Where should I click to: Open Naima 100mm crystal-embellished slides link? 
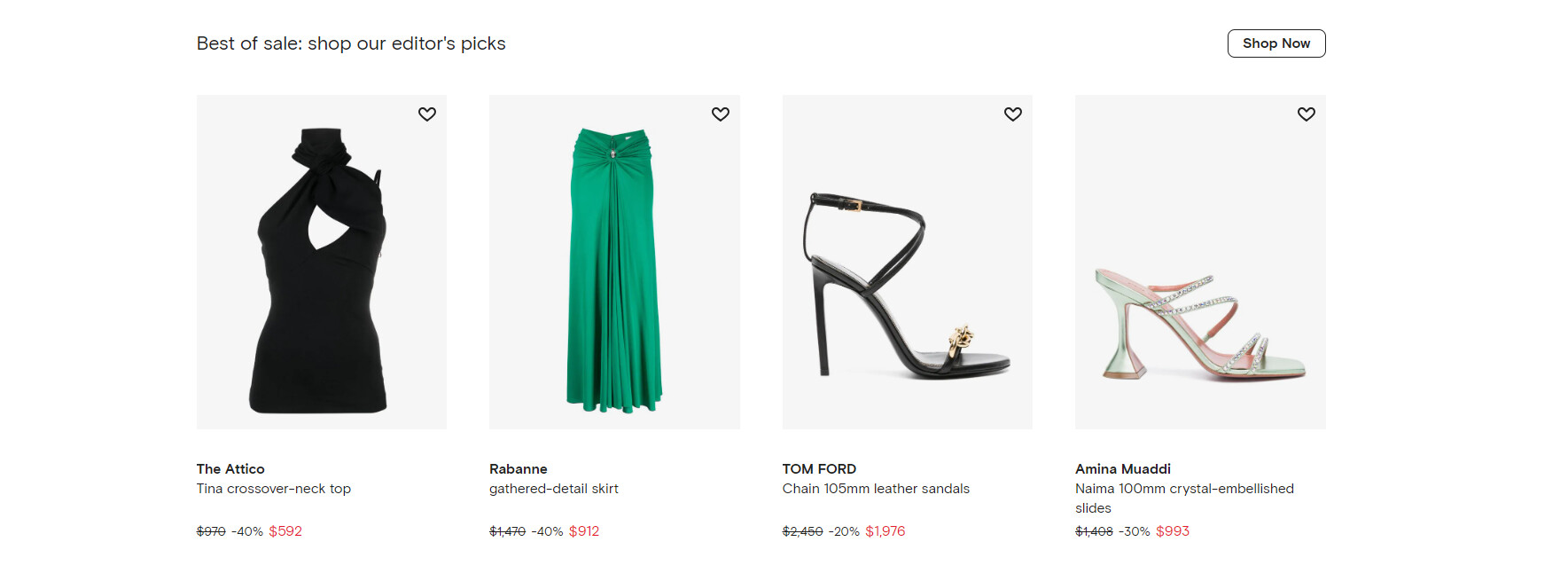click(x=1183, y=490)
